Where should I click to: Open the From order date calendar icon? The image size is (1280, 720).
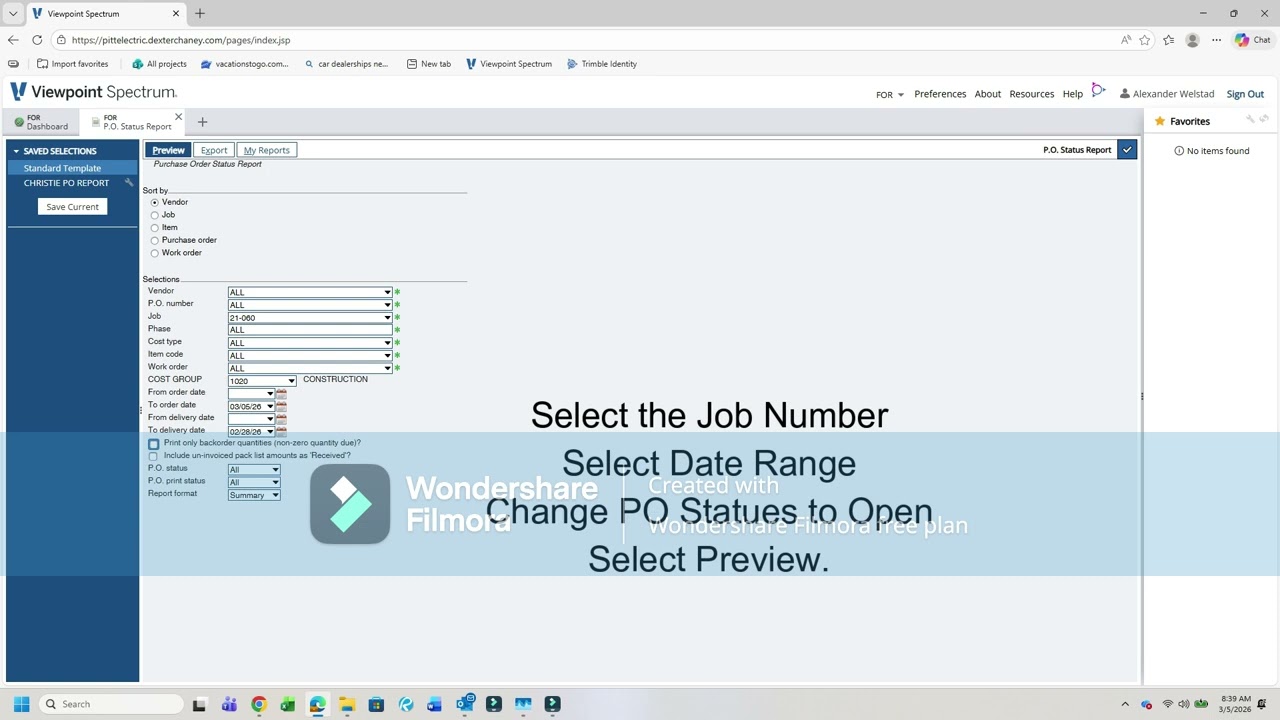click(x=281, y=394)
